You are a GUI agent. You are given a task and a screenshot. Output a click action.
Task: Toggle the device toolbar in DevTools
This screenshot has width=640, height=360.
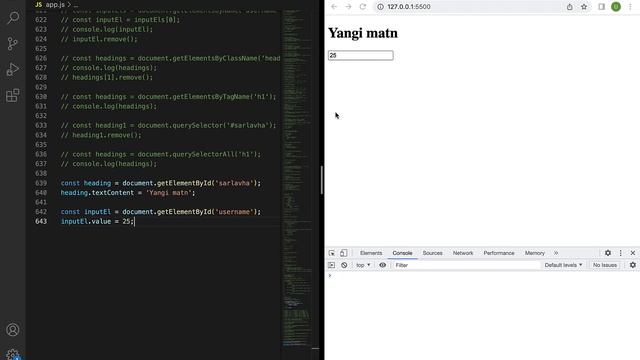[344, 253]
